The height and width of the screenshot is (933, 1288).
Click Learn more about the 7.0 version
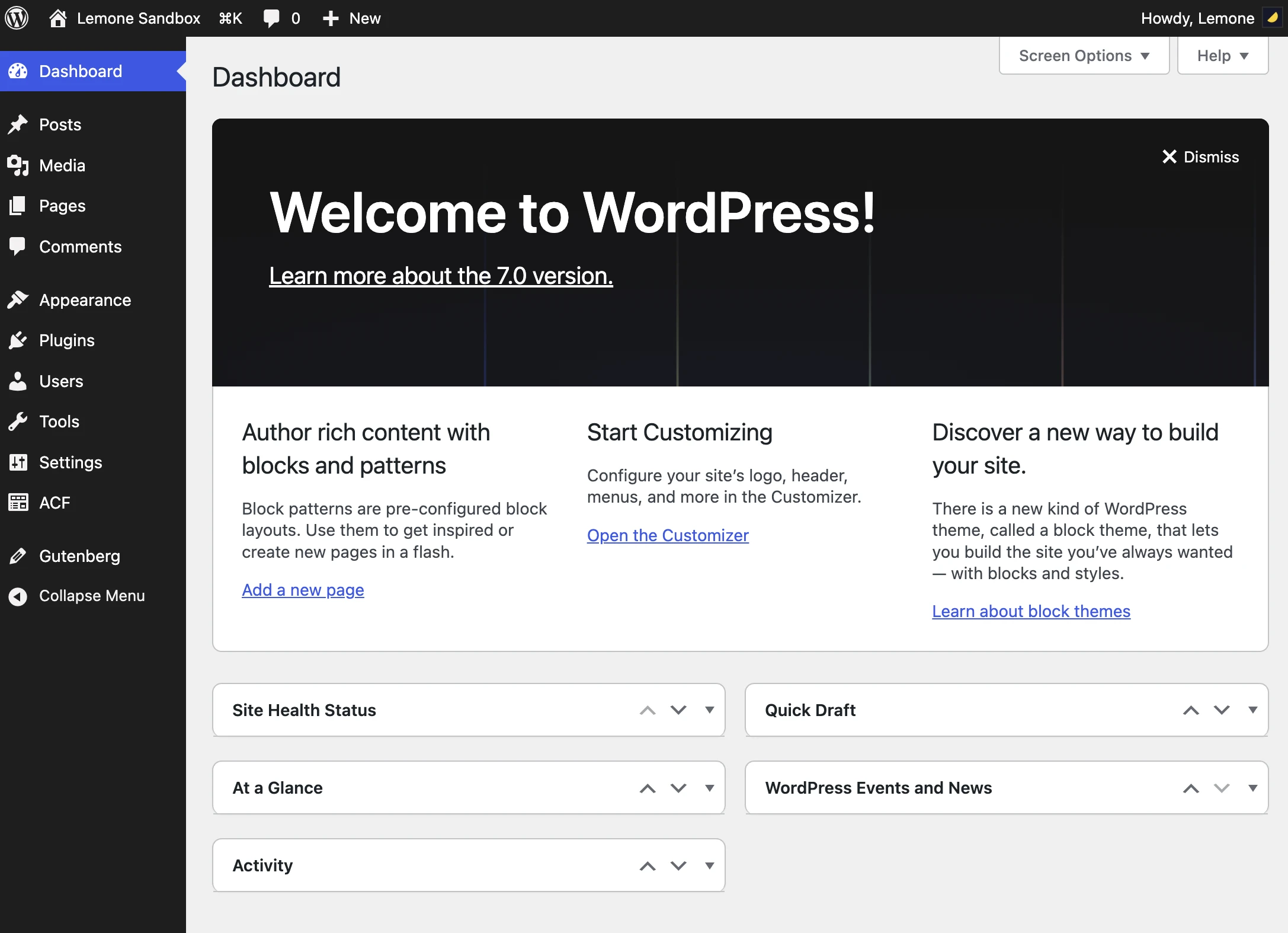(x=441, y=276)
